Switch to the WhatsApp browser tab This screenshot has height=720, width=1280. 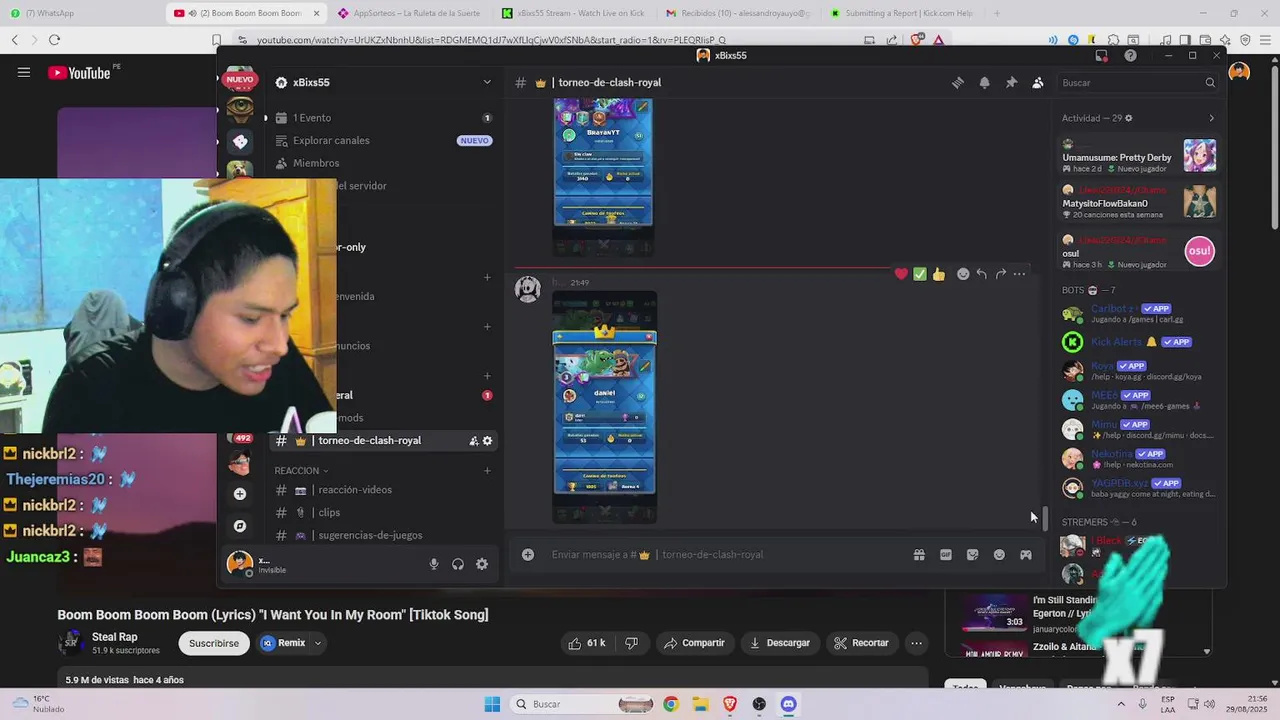[80, 13]
